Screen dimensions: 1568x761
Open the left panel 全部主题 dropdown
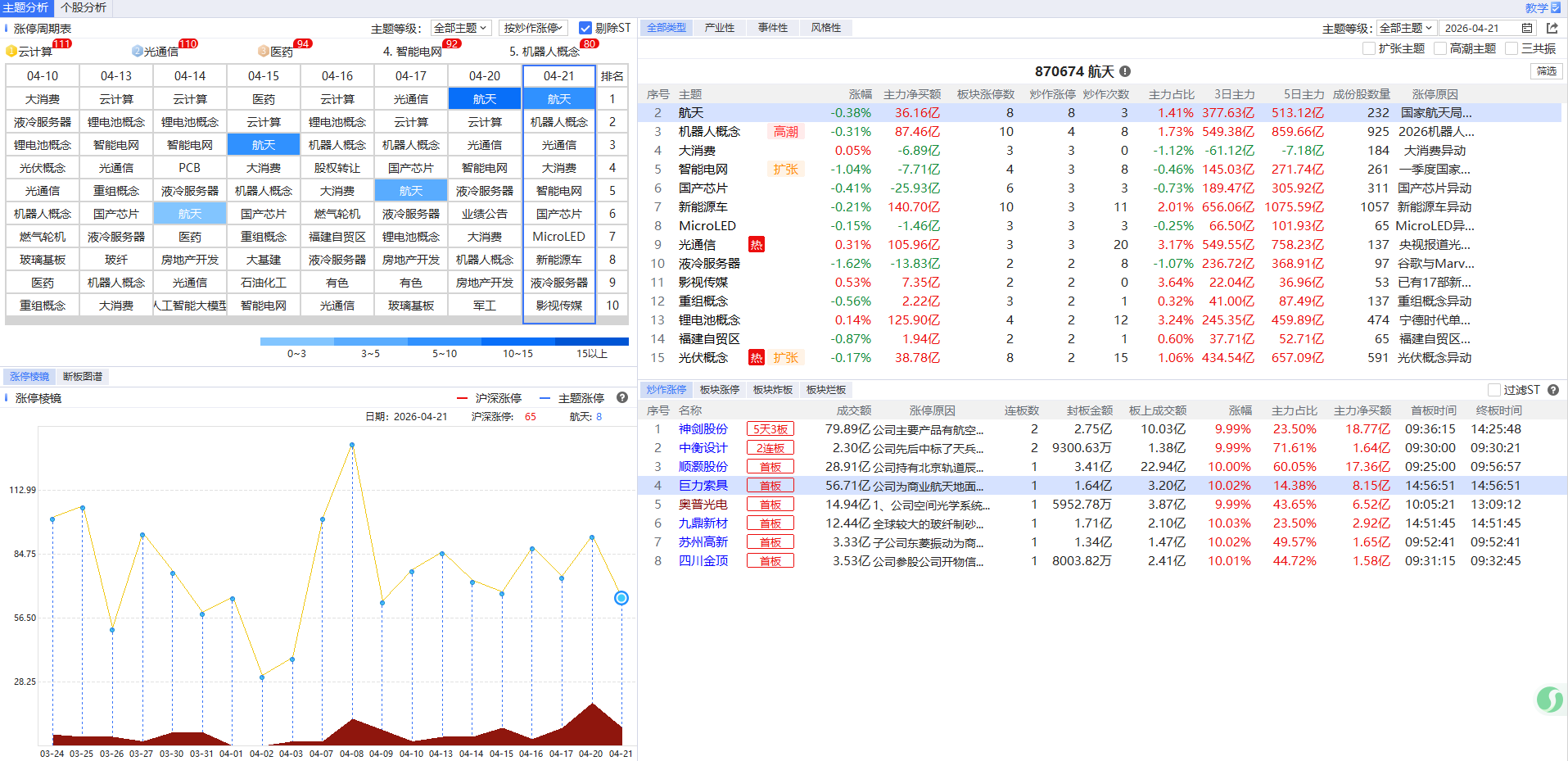tap(461, 28)
